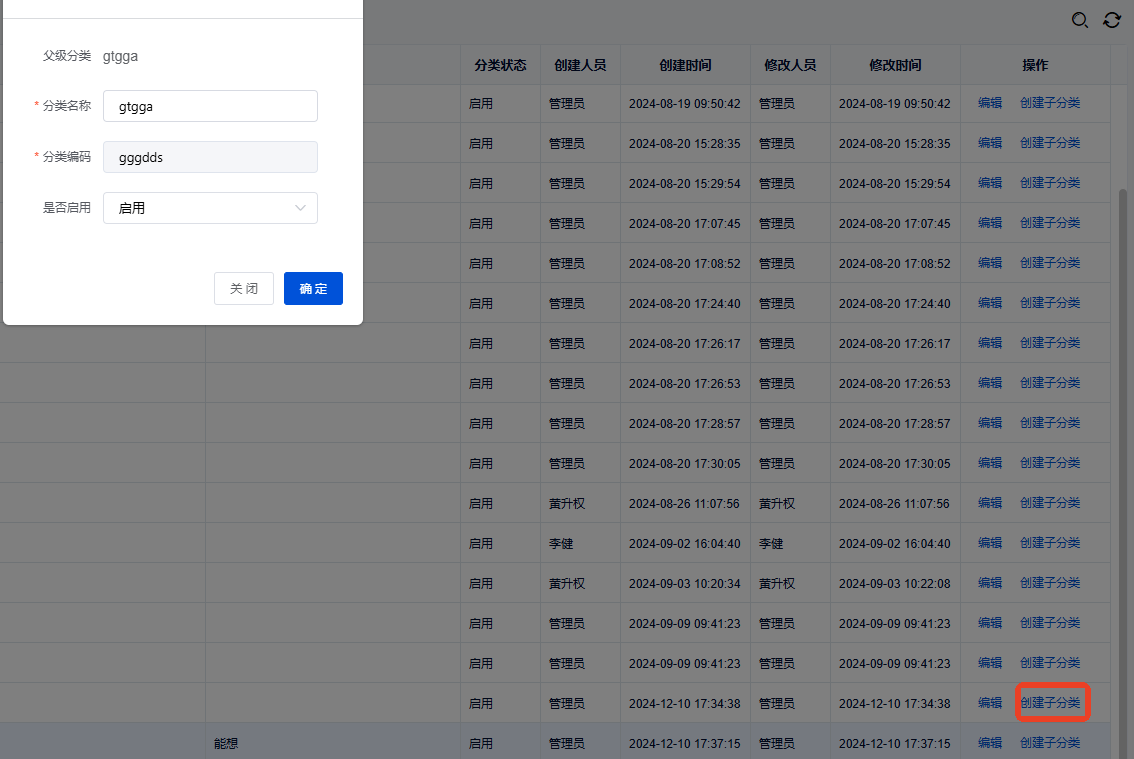Click the 分类名称 input field

coord(210,106)
